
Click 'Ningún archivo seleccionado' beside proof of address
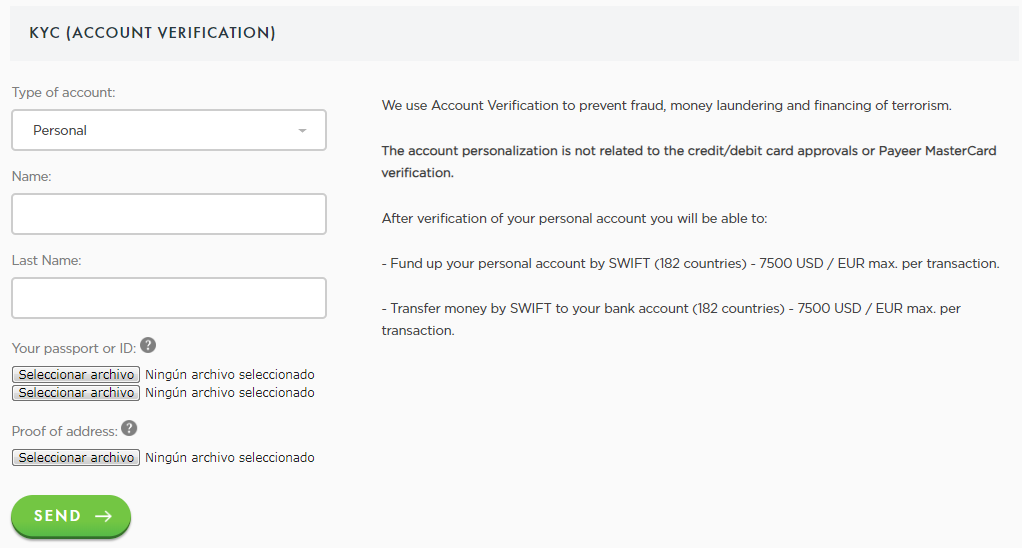[x=229, y=458]
